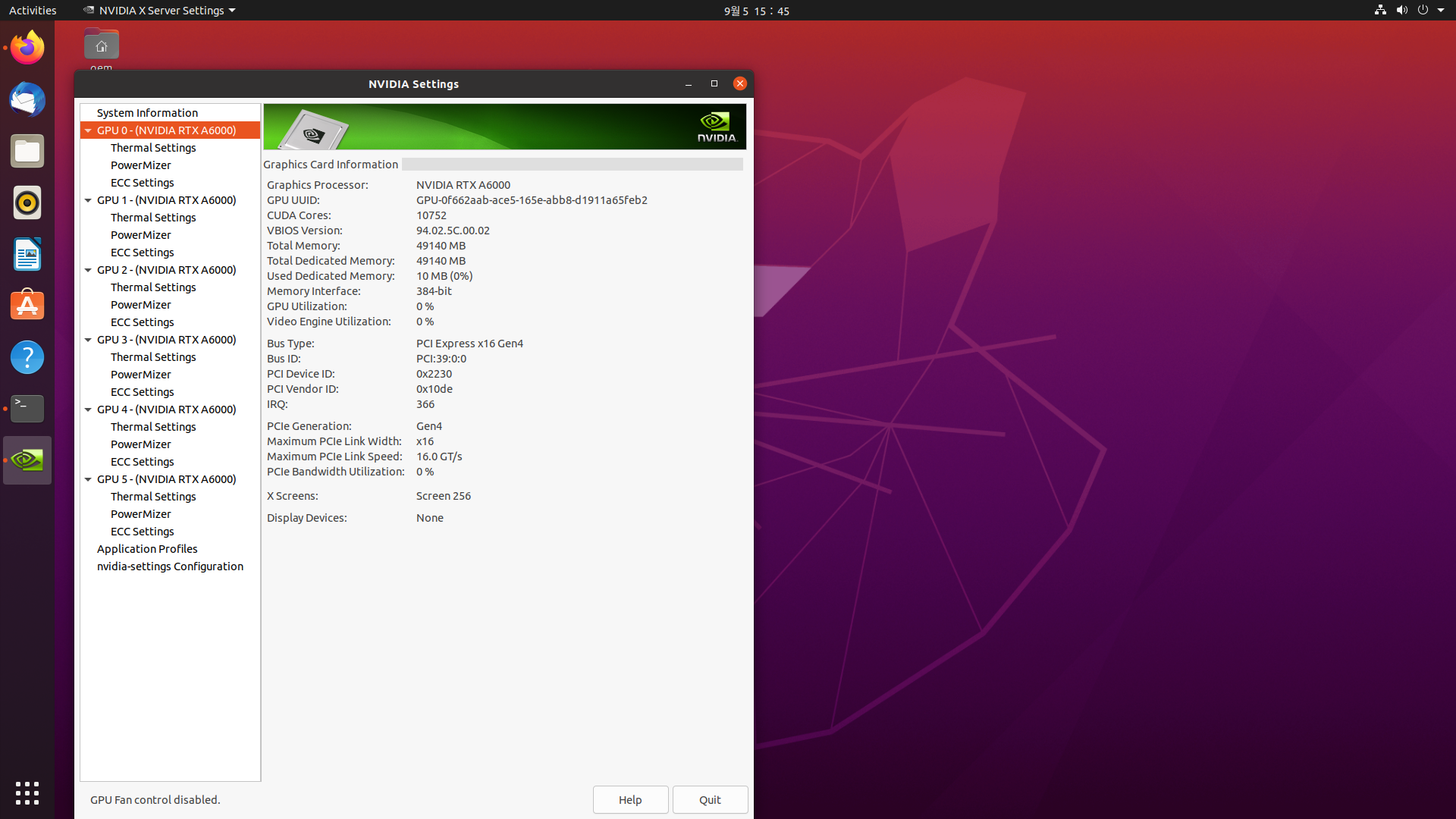This screenshot has width=1456, height=819.
Task: Close the NVIDIA Settings window
Action: pos(740,83)
